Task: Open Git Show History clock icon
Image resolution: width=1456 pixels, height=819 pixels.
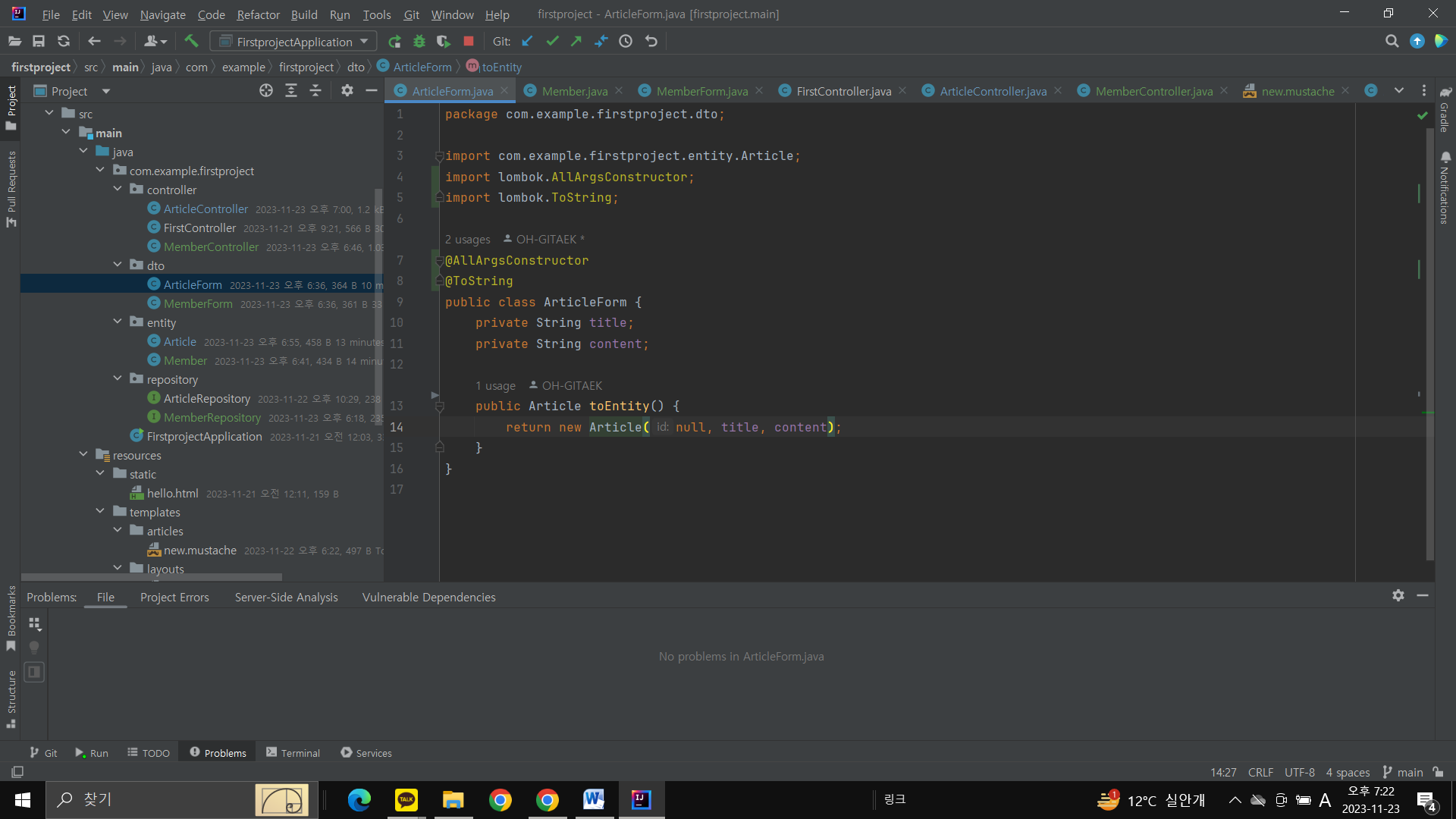Action: [x=626, y=41]
